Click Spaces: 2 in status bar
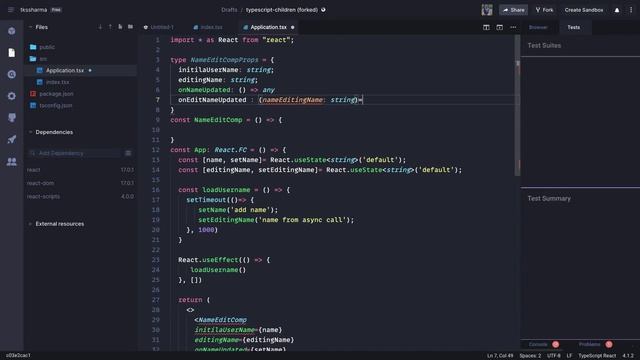Image resolution: width=640 pixels, height=360 pixels. [x=530, y=356]
